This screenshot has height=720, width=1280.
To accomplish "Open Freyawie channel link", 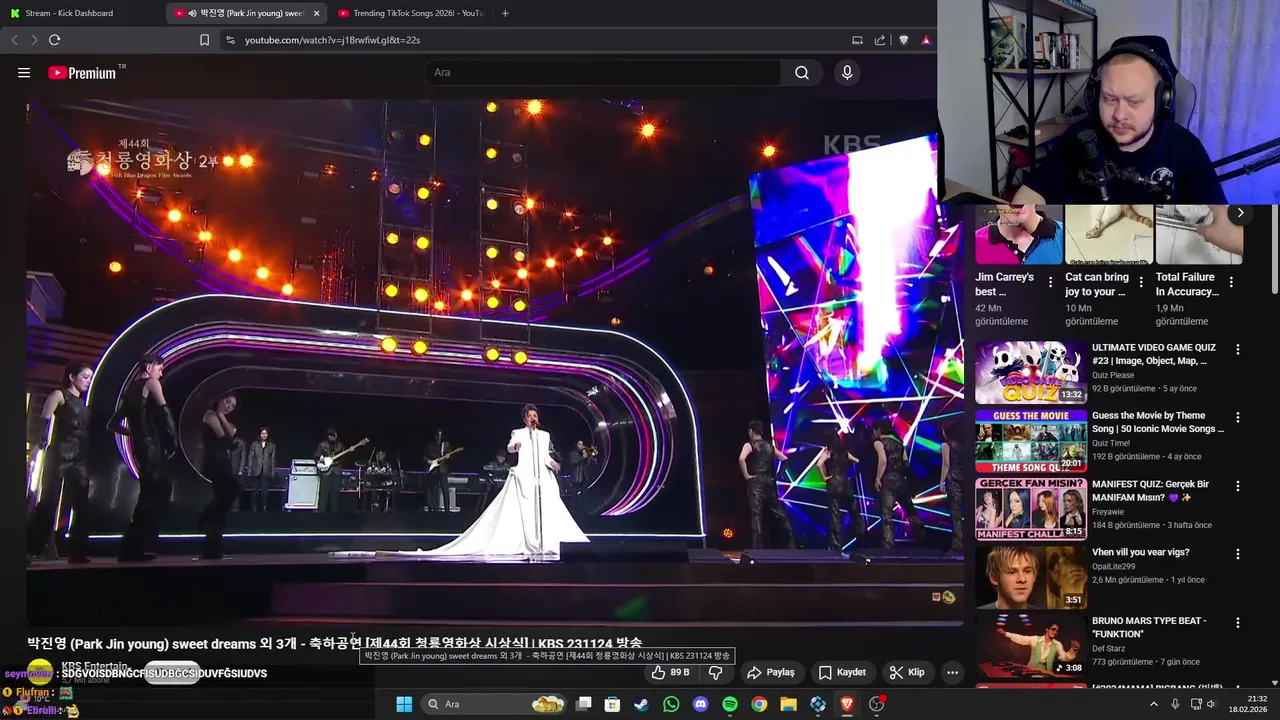I will 1110,511.
